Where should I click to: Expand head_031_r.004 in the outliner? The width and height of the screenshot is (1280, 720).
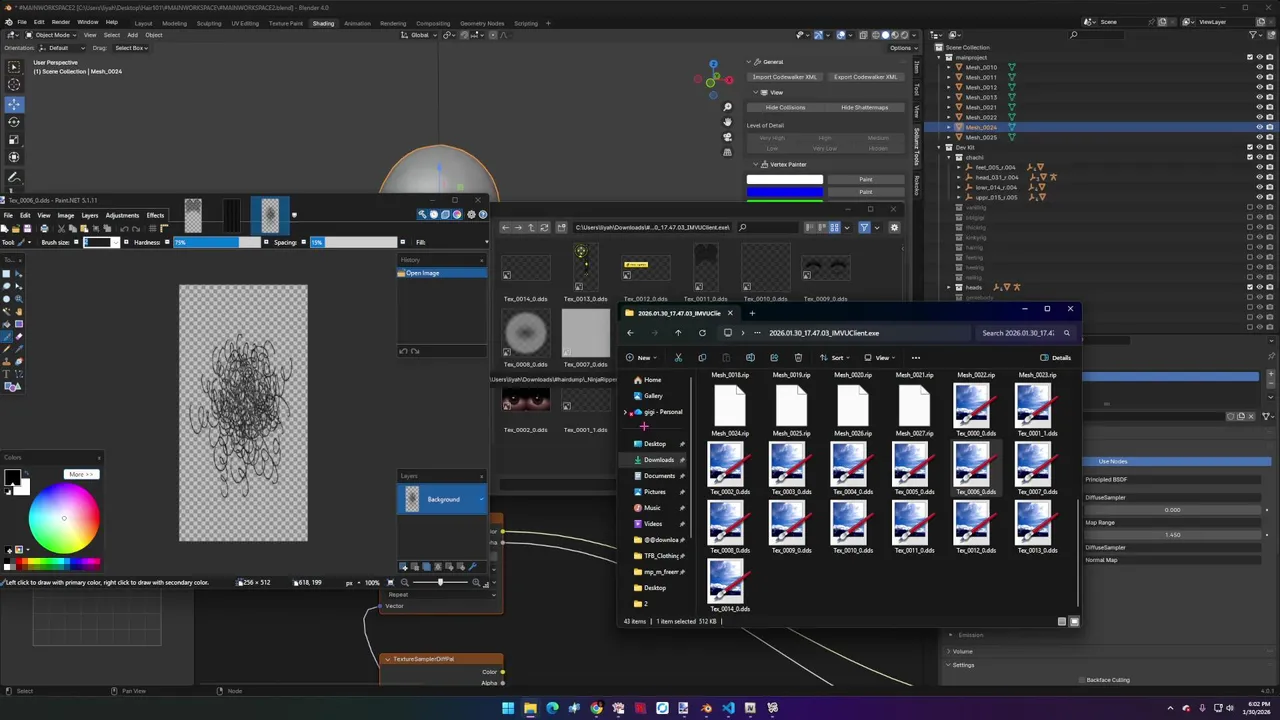point(959,177)
